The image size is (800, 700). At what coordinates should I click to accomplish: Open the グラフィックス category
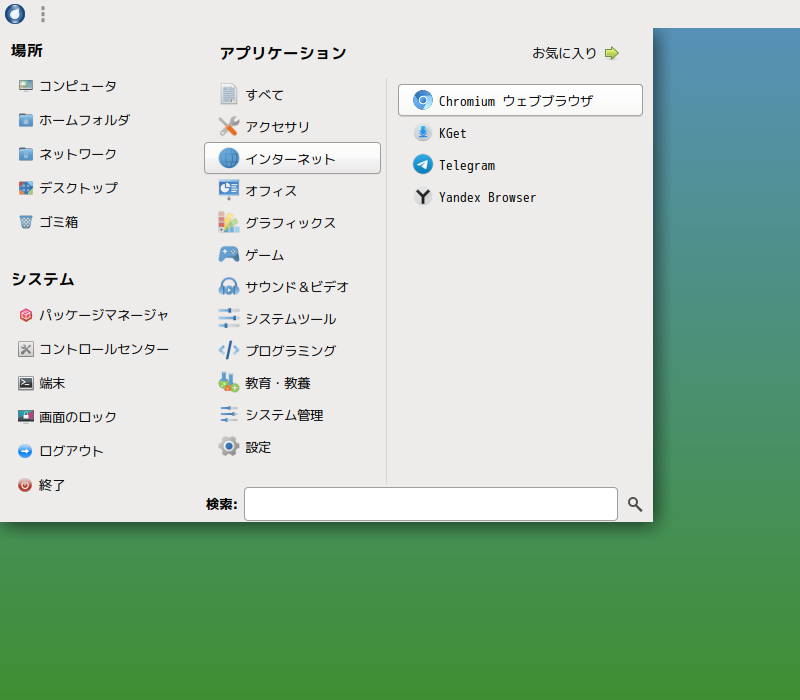tap(292, 222)
